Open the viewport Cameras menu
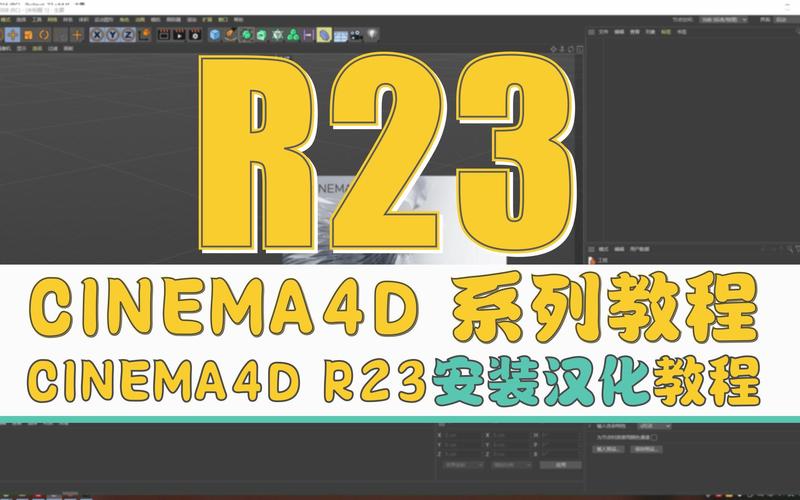Image resolution: width=800 pixels, height=500 pixels. click(5, 48)
